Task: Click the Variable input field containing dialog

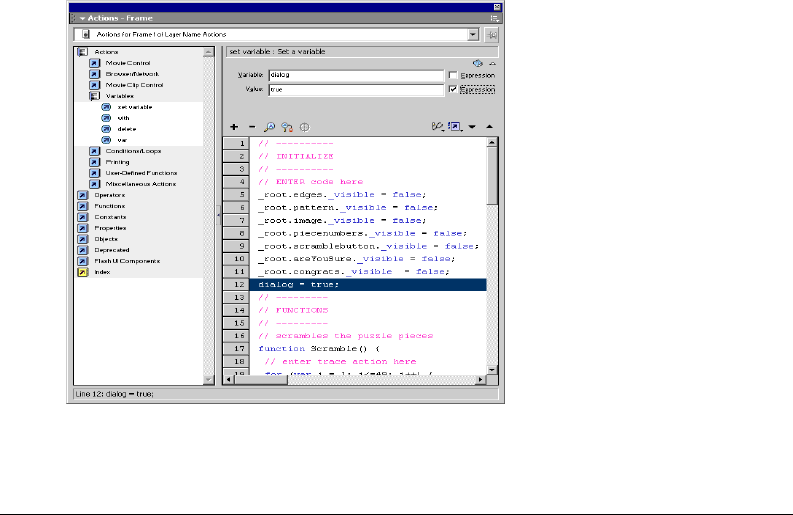Action: (356, 75)
